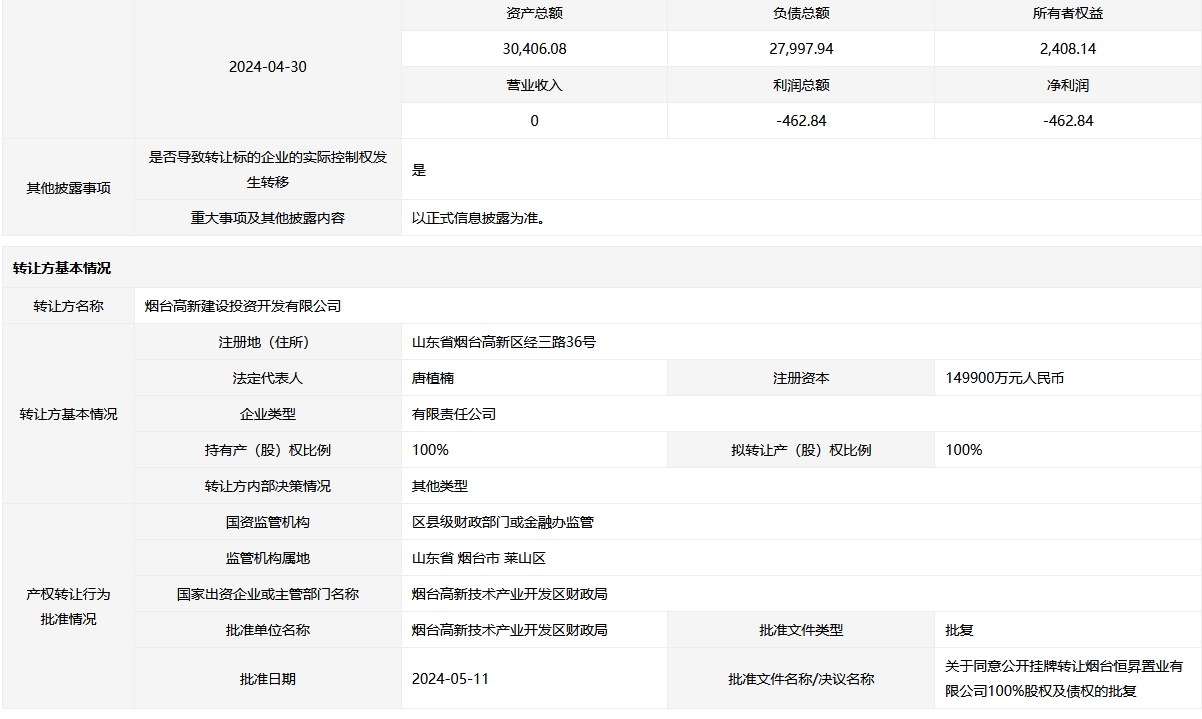Click owner's equity value 2,408.14
Screen dimensions: 1202x719
tap(1068, 48)
